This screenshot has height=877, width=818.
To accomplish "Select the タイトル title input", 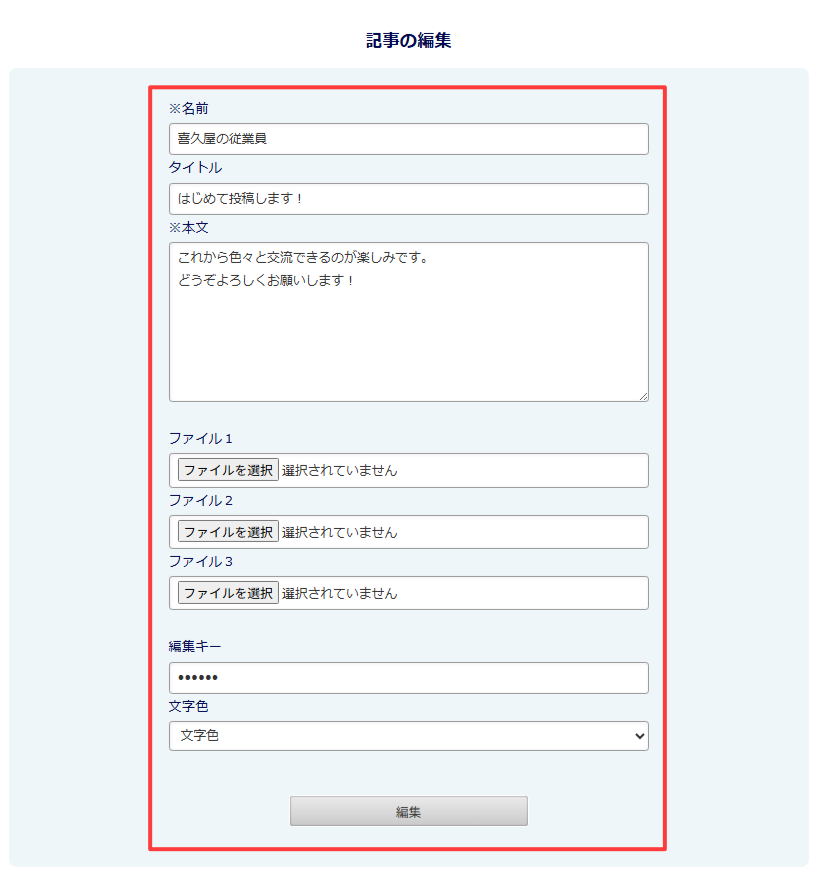I will tap(408, 199).
